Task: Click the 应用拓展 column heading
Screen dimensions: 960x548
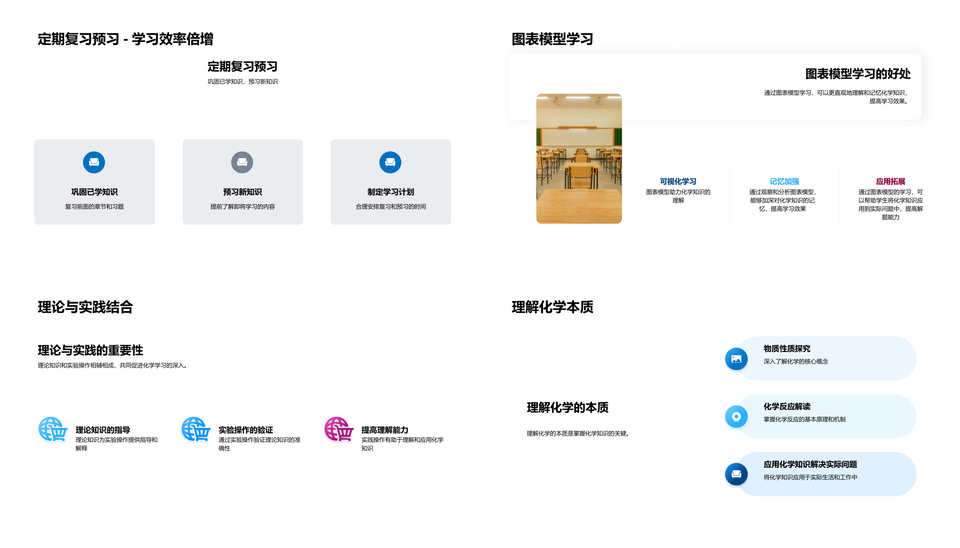Action: tap(890, 182)
